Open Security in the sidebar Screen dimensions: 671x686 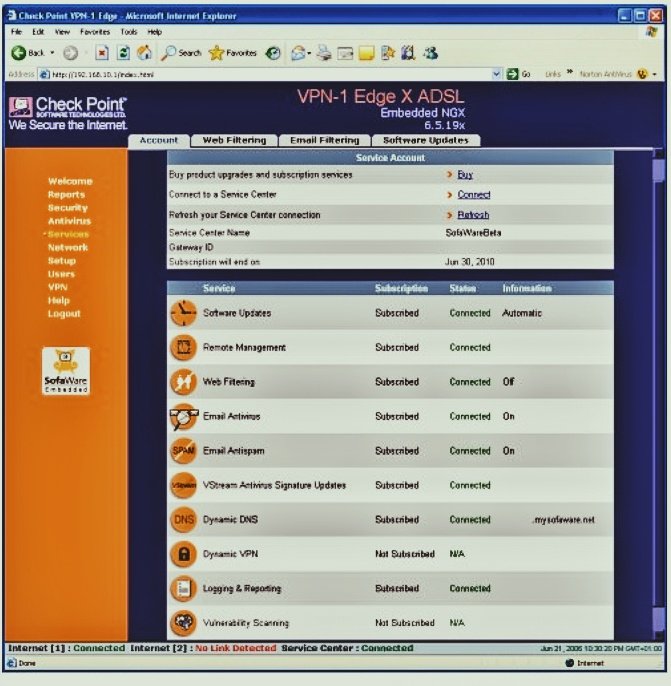point(68,208)
